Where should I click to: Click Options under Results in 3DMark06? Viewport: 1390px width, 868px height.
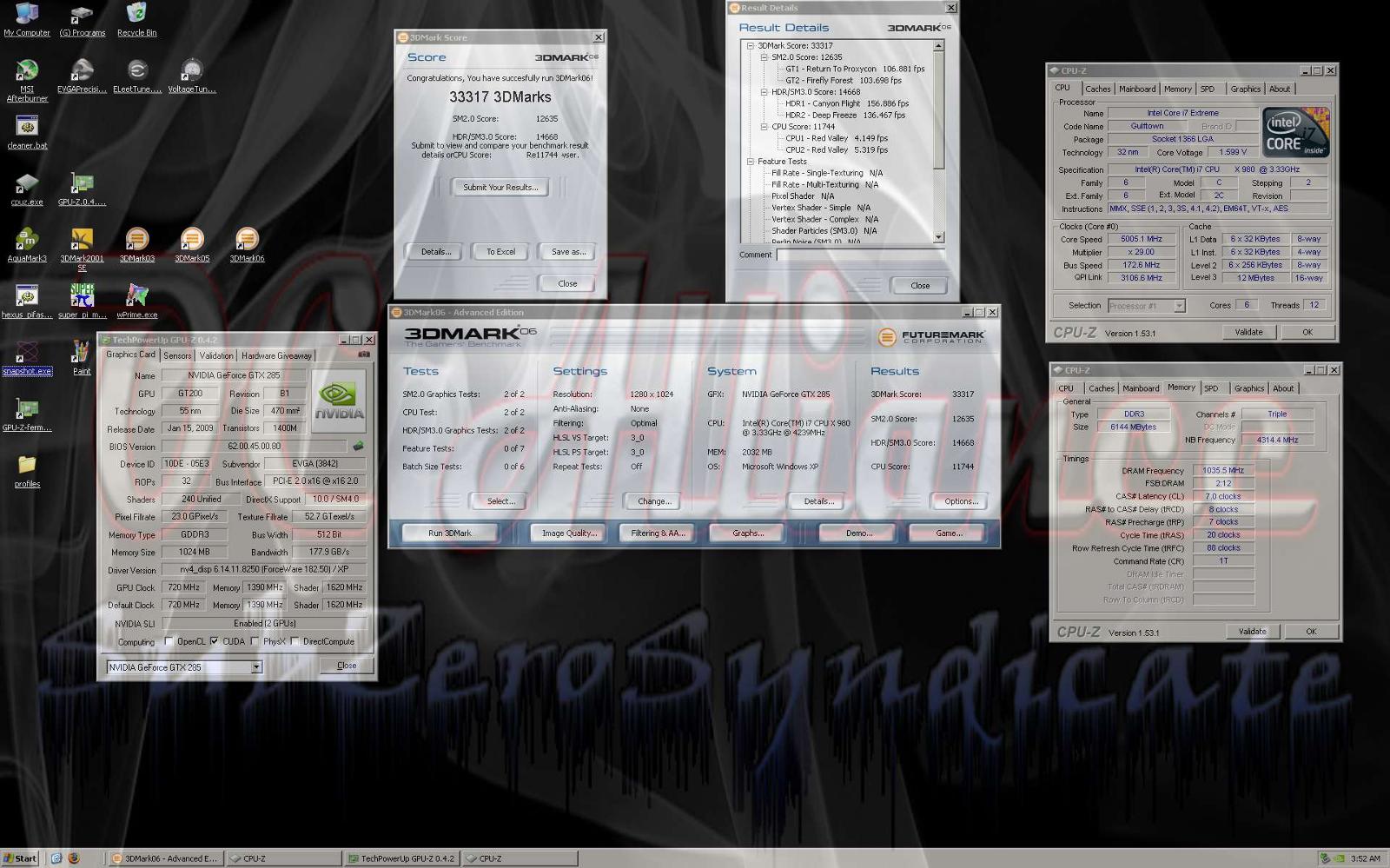961,501
